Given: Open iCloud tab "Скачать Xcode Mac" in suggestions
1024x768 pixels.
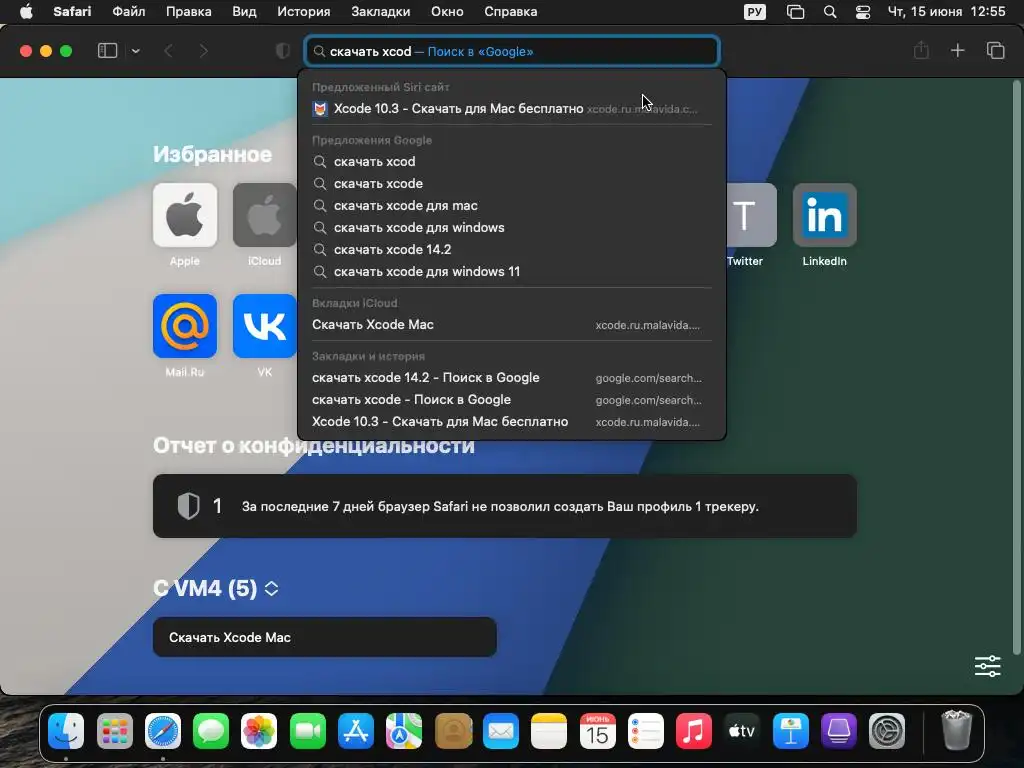Looking at the screenshot, I should 512,325.
